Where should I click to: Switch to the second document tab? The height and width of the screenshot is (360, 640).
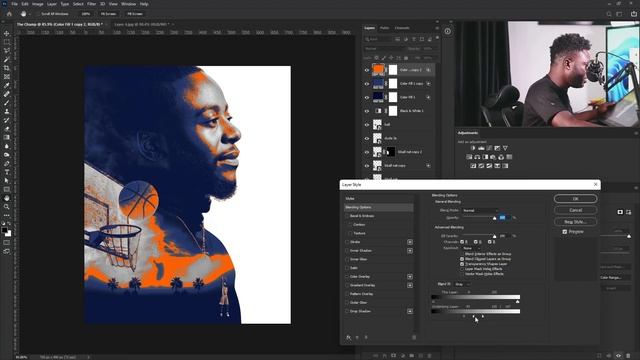[142, 24]
